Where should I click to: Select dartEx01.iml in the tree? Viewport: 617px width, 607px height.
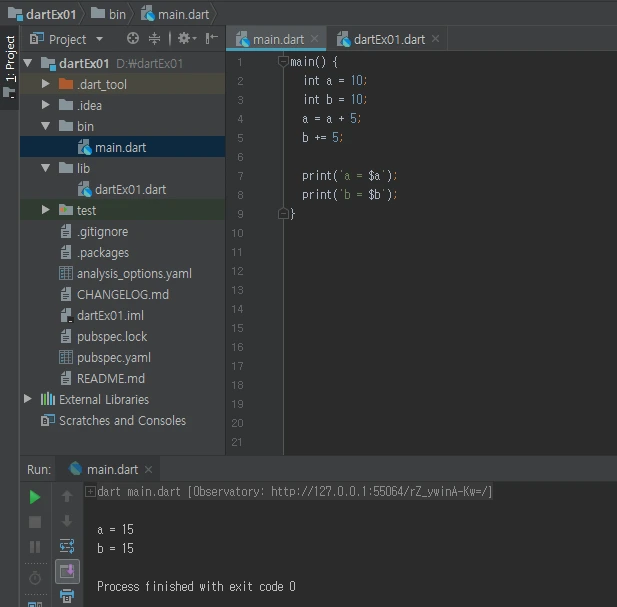122,315
